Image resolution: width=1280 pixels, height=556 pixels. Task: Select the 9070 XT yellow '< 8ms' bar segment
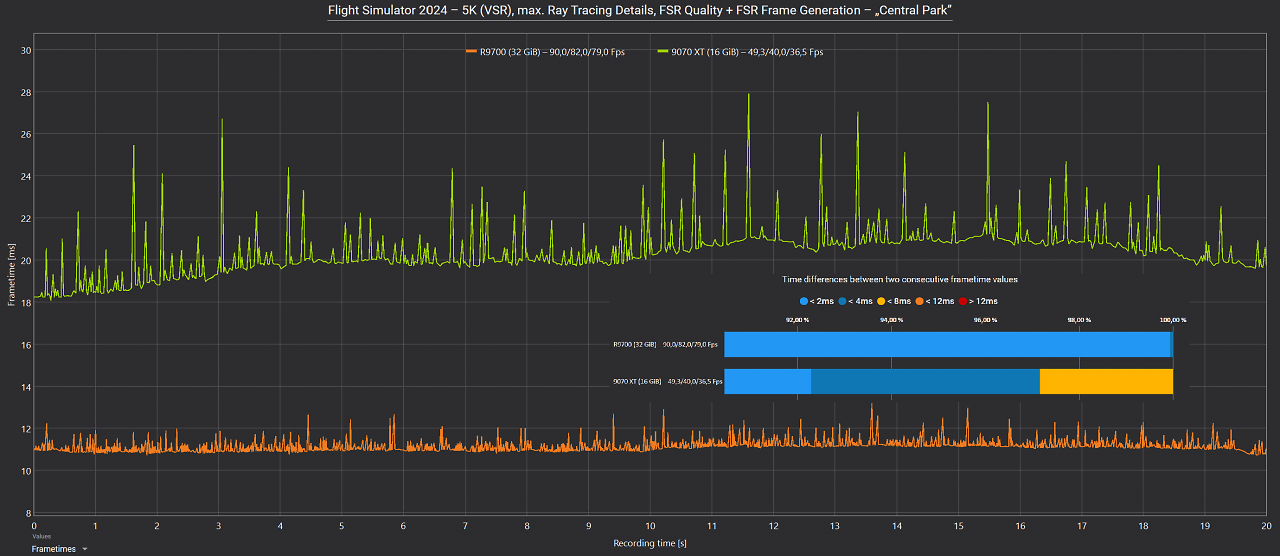click(1106, 381)
